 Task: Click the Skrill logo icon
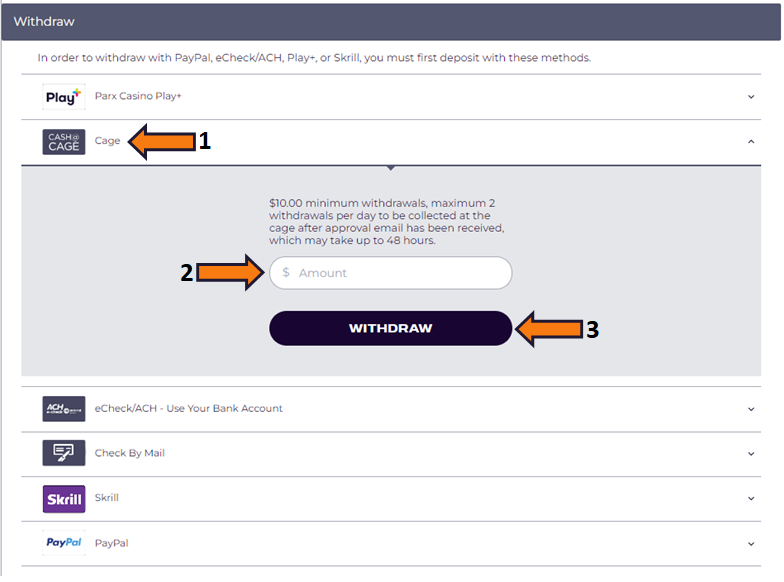[64, 498]
